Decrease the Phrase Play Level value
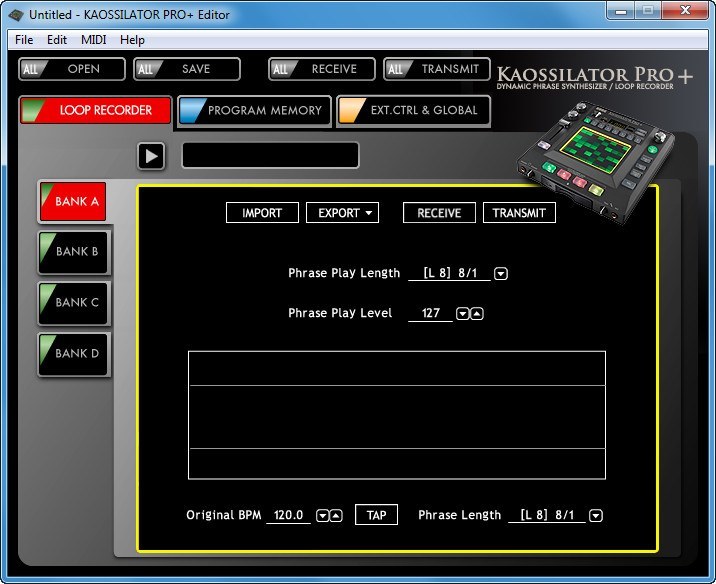The height and width of the screenshot is (584, 716). pyautogui.click(x=463, y=314)
